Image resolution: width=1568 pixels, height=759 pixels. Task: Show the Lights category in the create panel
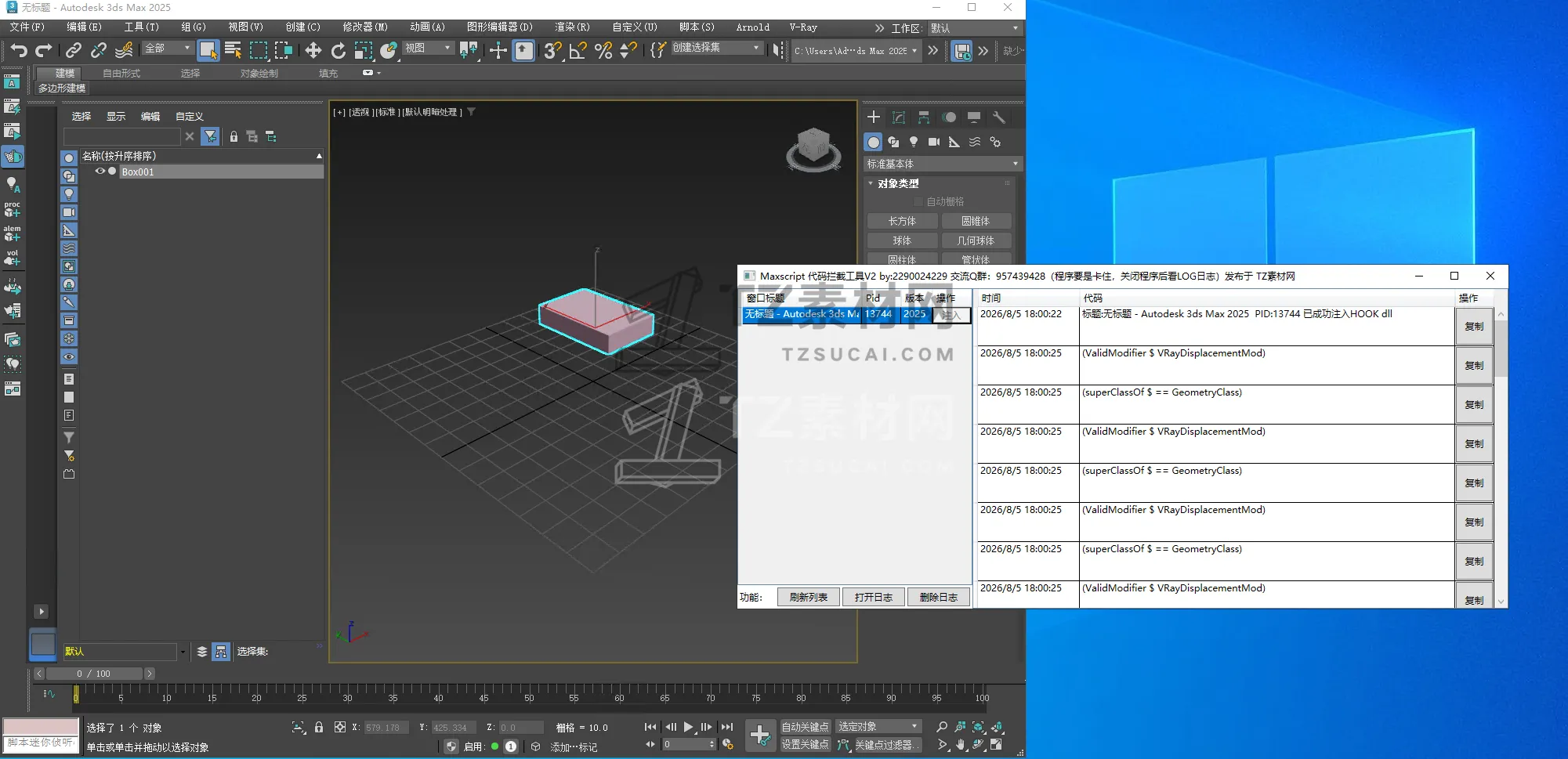[914, 142]
